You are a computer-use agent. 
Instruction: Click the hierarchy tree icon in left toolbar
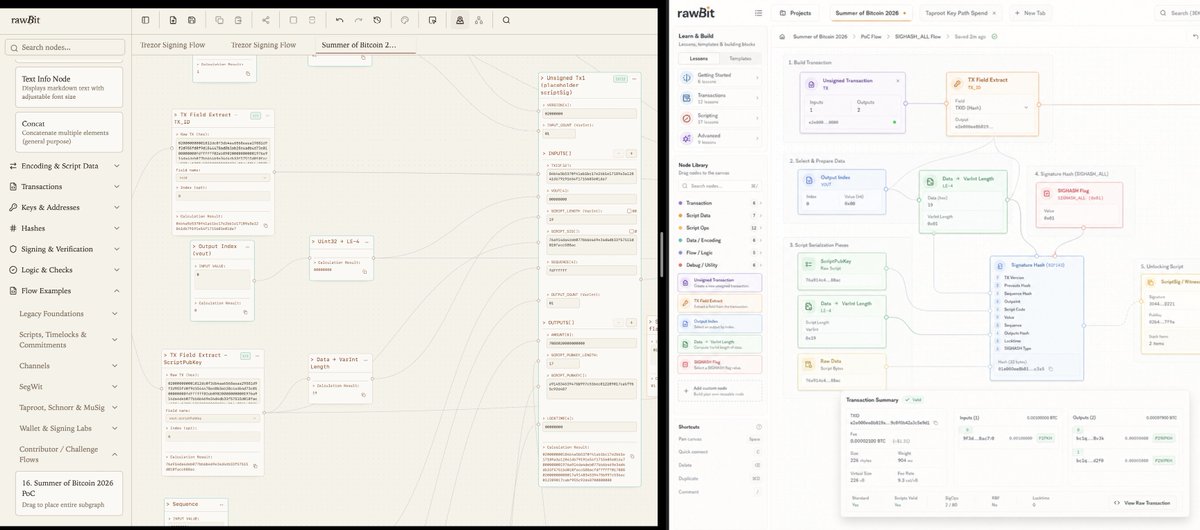coord(478,19)
